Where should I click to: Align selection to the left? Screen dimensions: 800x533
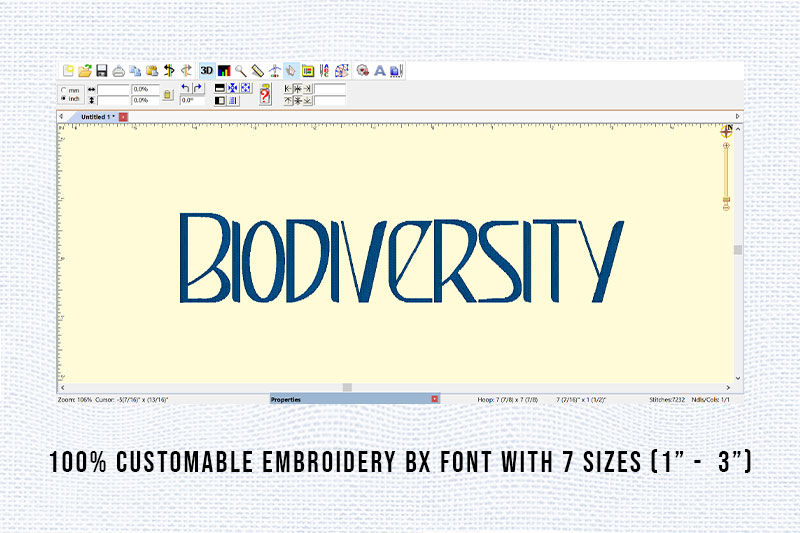288,89
